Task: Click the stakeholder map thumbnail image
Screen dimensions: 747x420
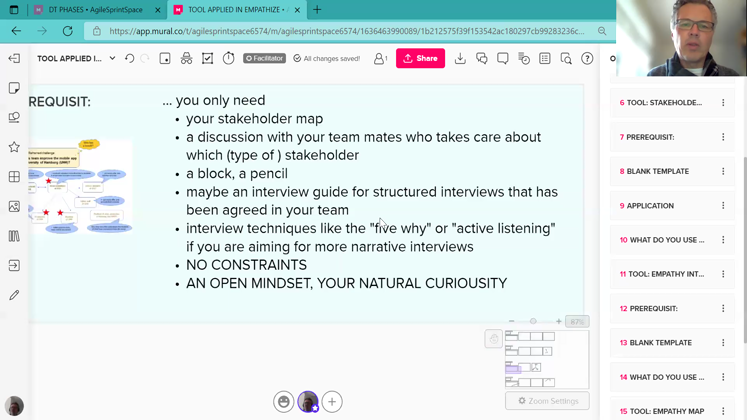Action: coord(80,186)
